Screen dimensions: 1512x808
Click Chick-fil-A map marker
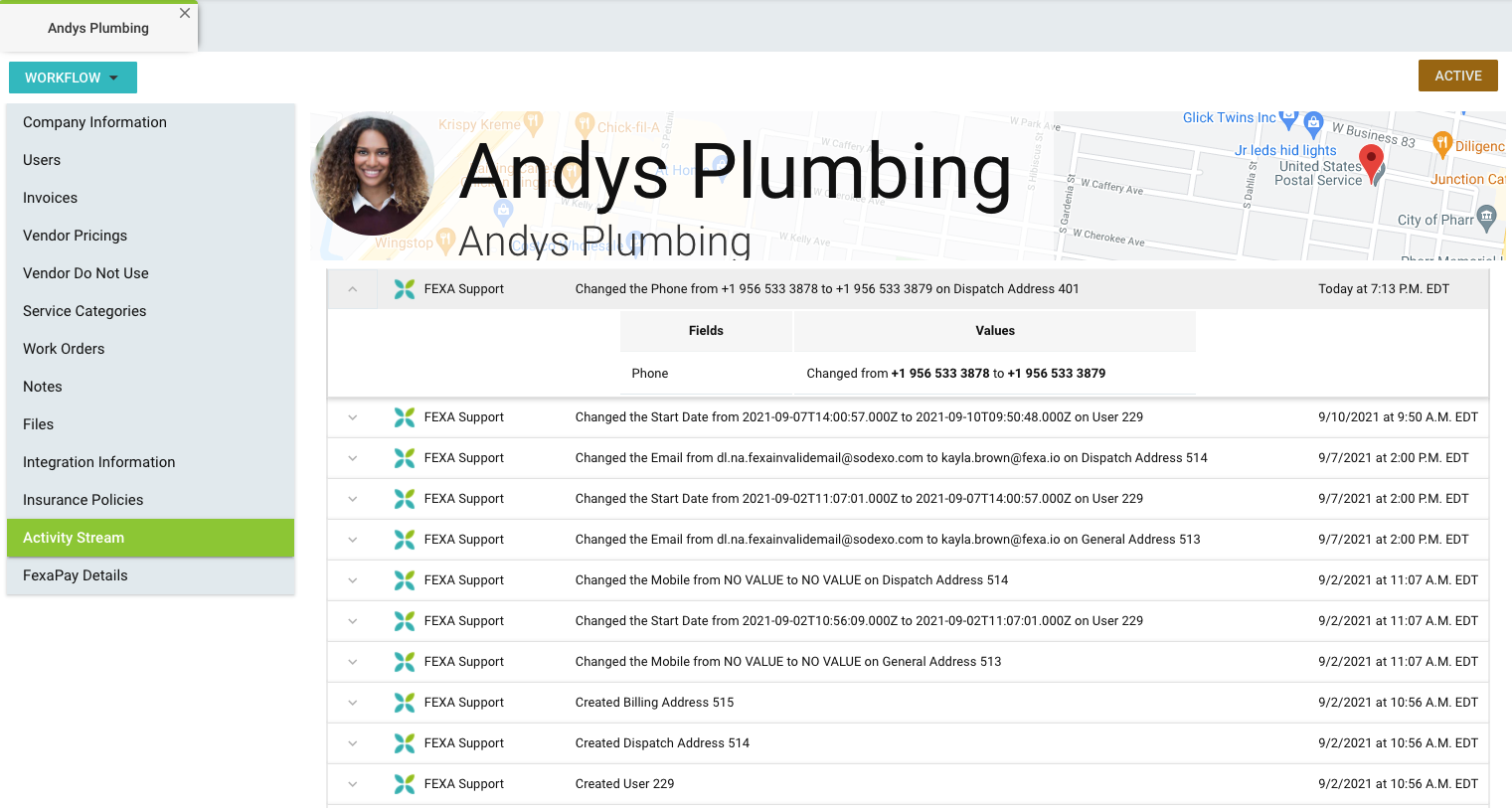tap(586, 125)
